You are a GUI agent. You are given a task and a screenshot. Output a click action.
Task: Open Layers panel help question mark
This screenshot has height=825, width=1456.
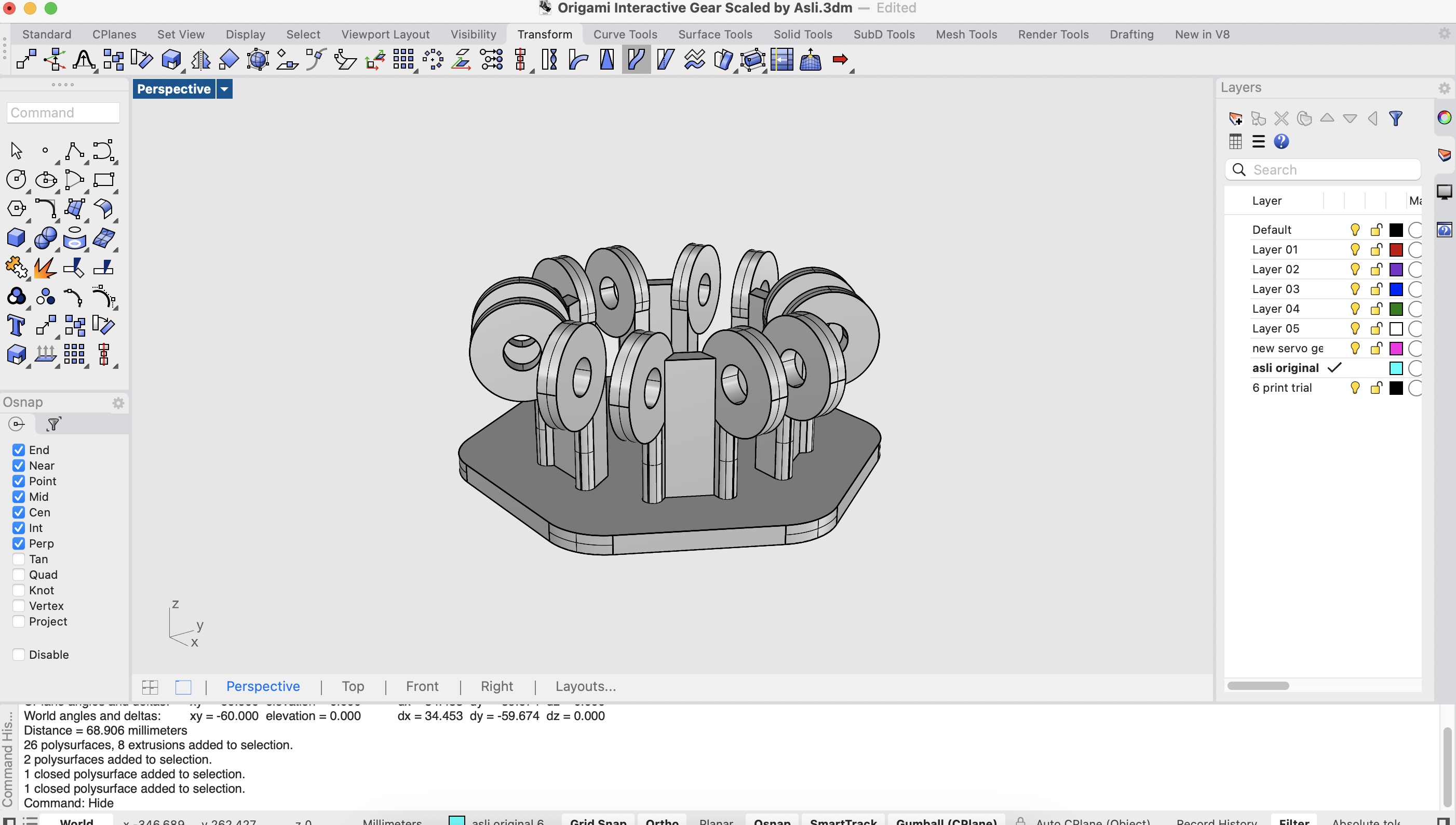coord(1281,142)
